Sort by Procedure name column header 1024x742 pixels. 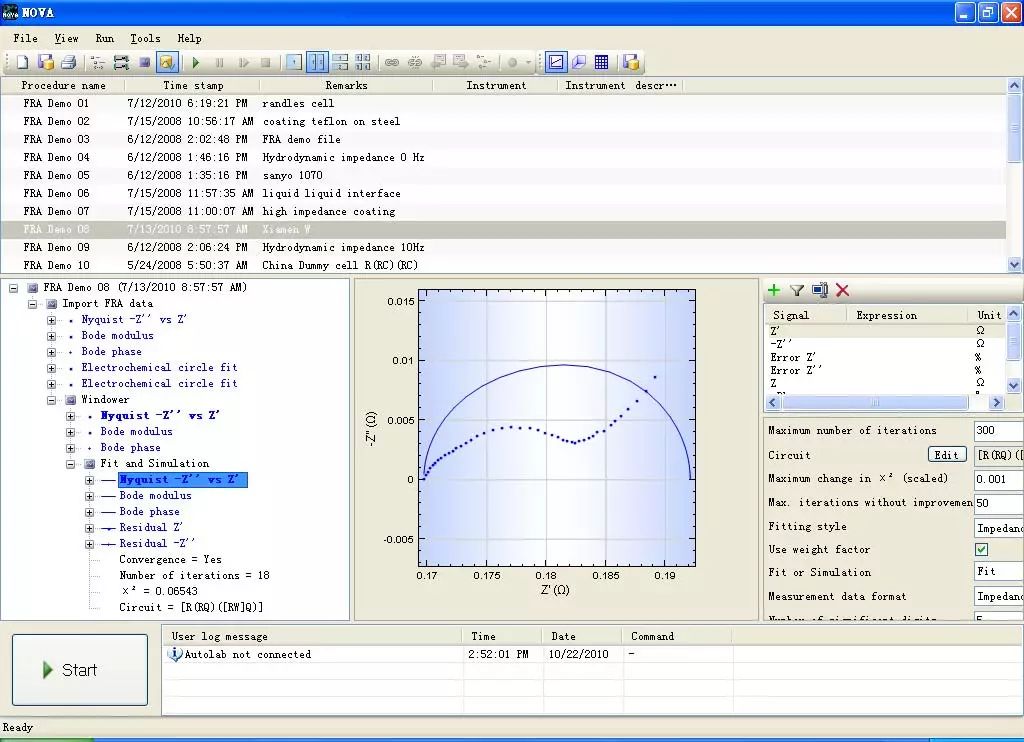click(x=63, y=86)
